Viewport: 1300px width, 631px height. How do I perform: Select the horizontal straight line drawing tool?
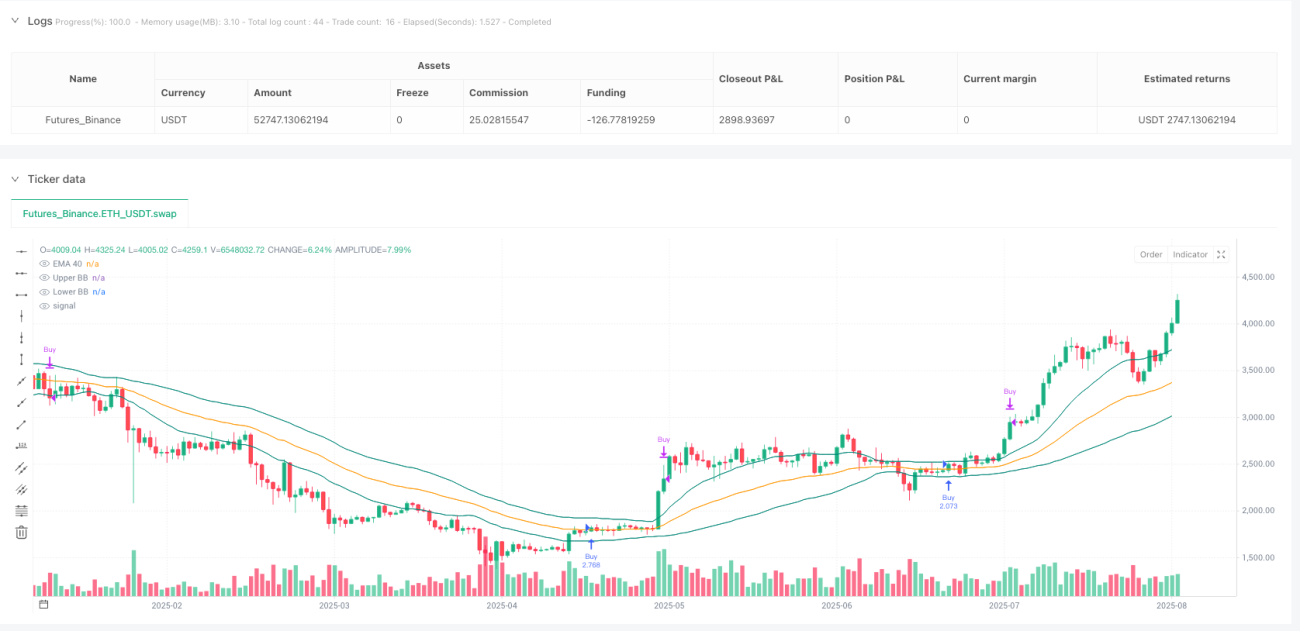[x=21, y=251]
